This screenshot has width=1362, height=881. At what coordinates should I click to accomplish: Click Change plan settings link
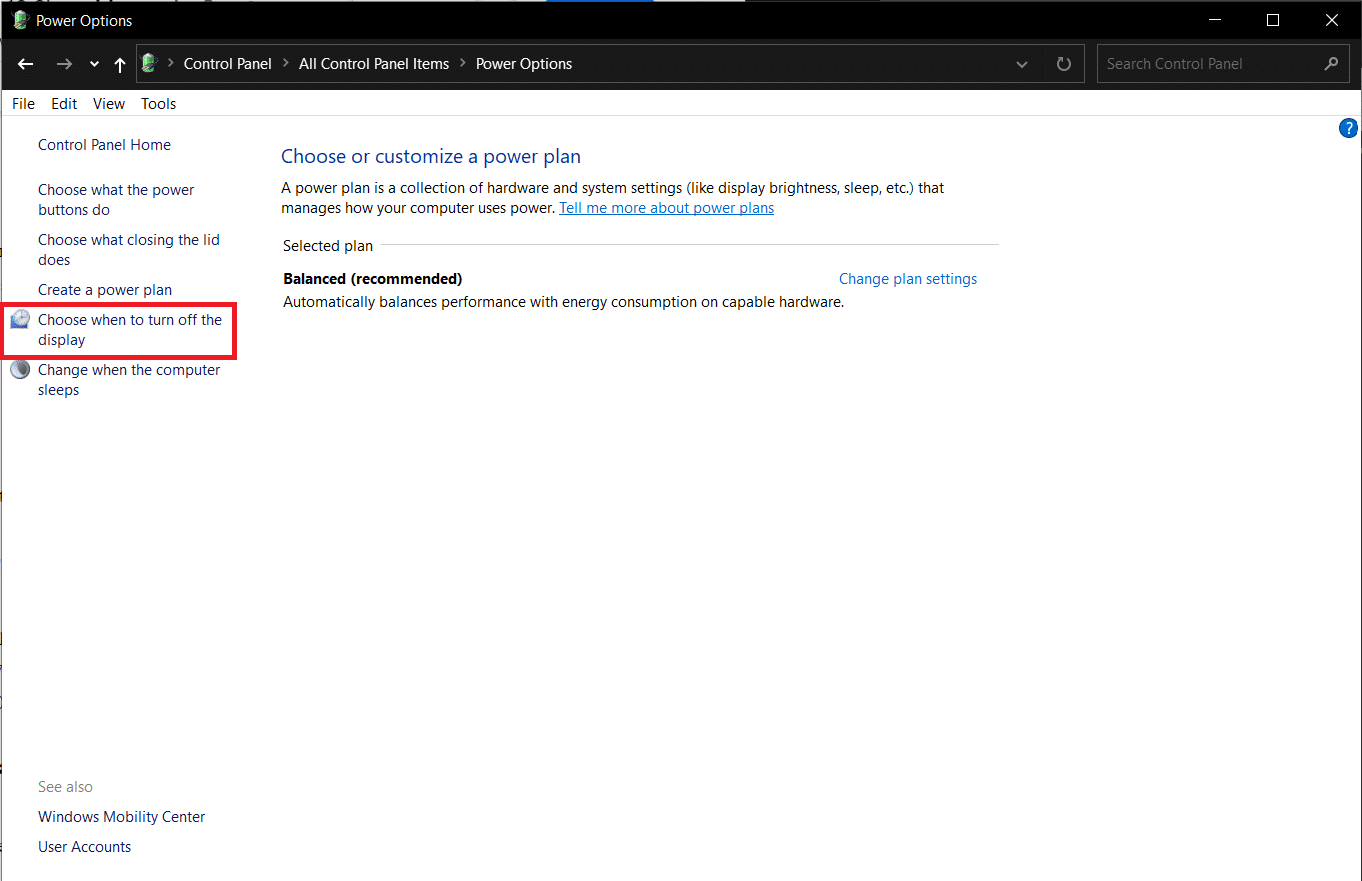pos(907,279)
